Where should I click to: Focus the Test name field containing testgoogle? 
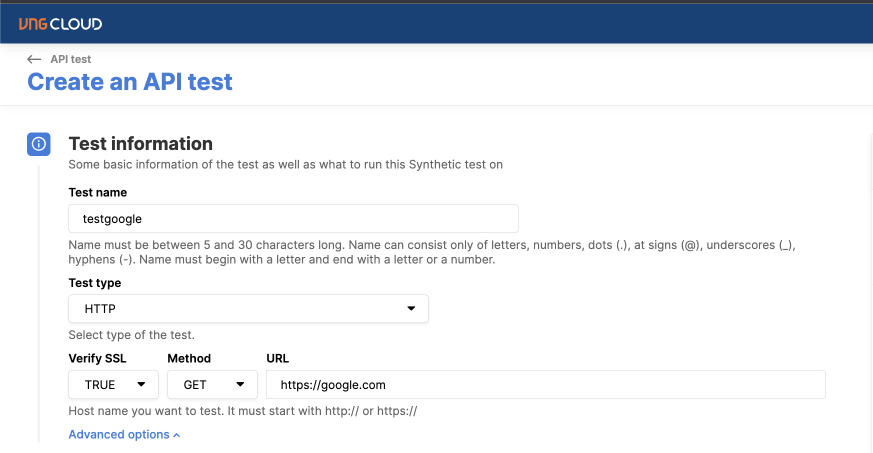[x=293, y=218]
